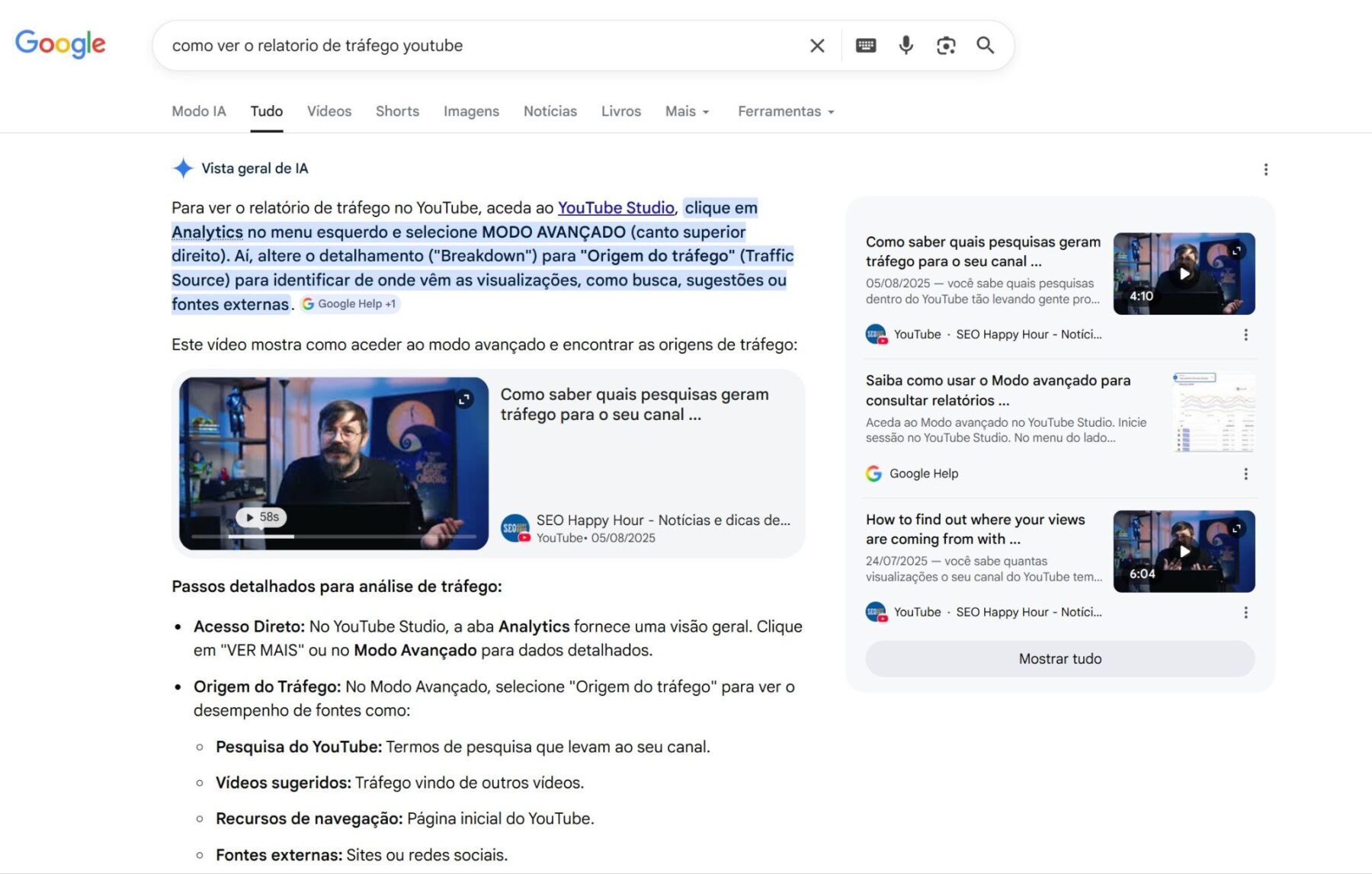Image resolution: width=1372 pixels, height=874 pixels.
Task: Open the Google Help article thumbnail
Action: point(1213,412)
